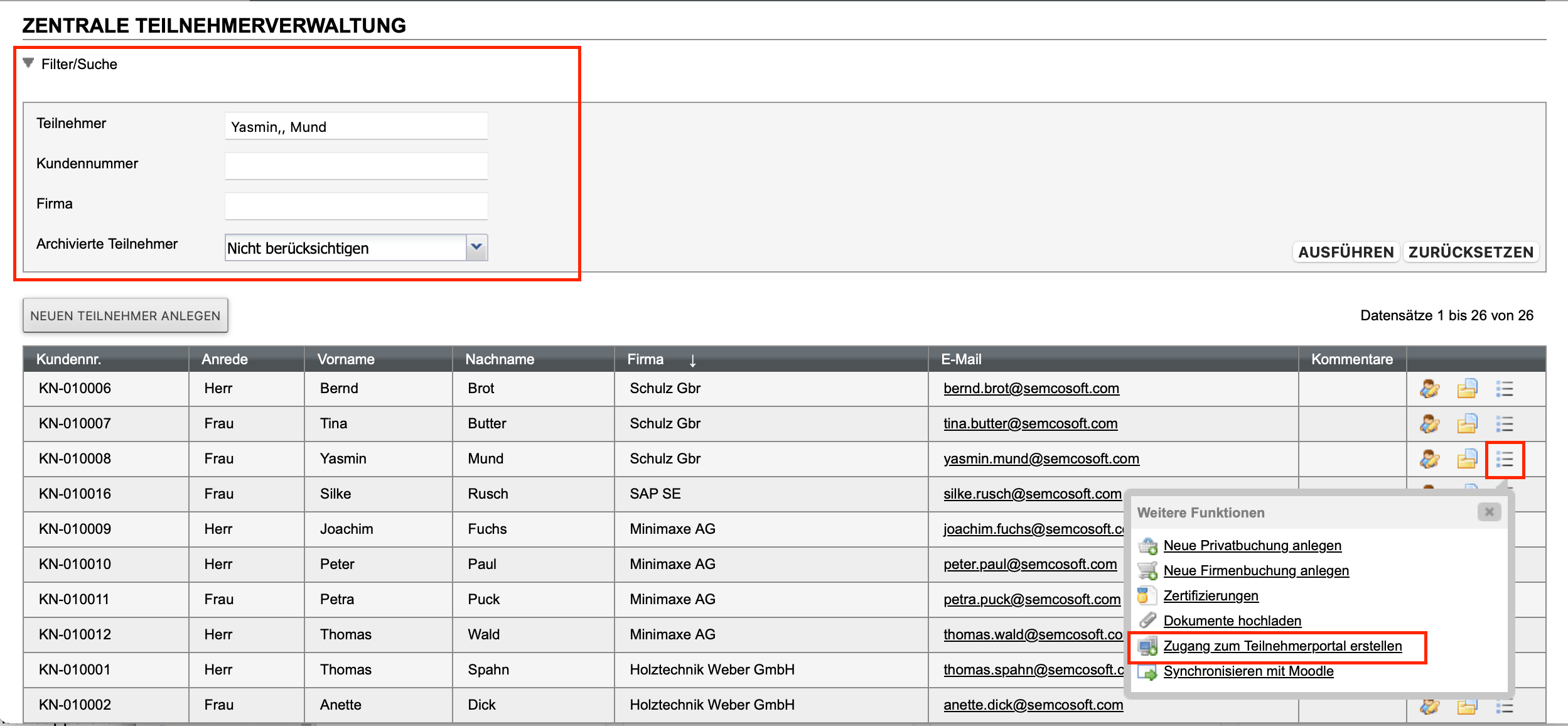Image resolution: width=1568 pixels, height=726 pixels.
Task: Click list icon in Tina Butter row
Action: [1505, 424]
